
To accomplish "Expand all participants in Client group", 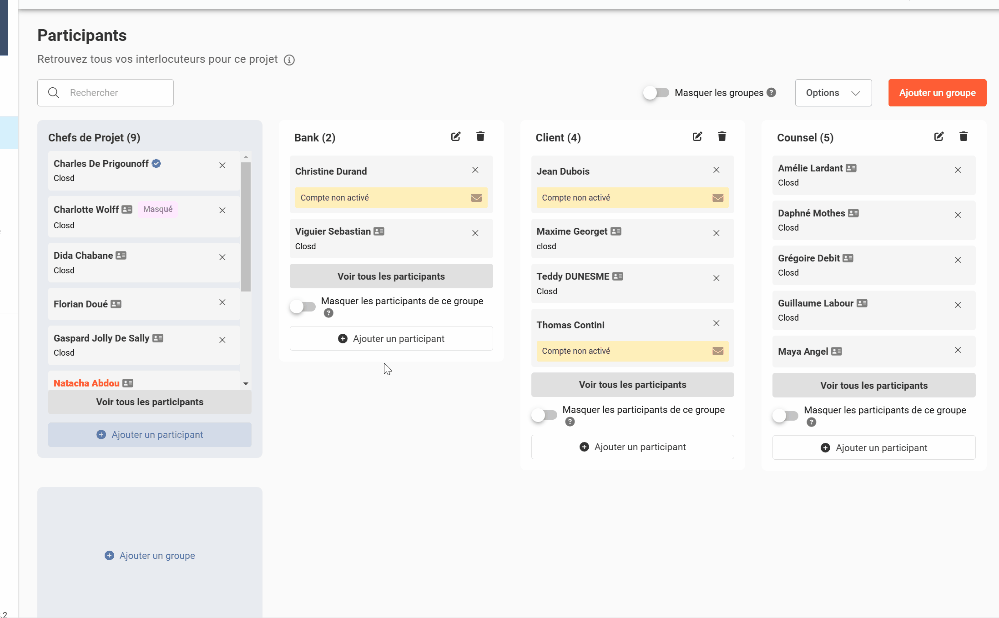I will [632, 385].
